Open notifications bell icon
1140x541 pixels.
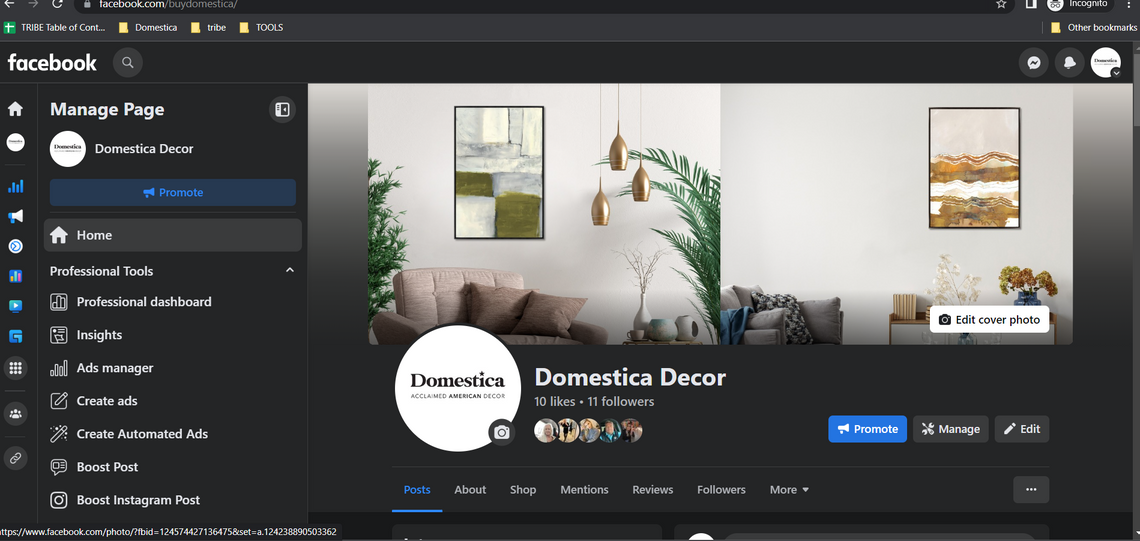tap(1069, 63)
